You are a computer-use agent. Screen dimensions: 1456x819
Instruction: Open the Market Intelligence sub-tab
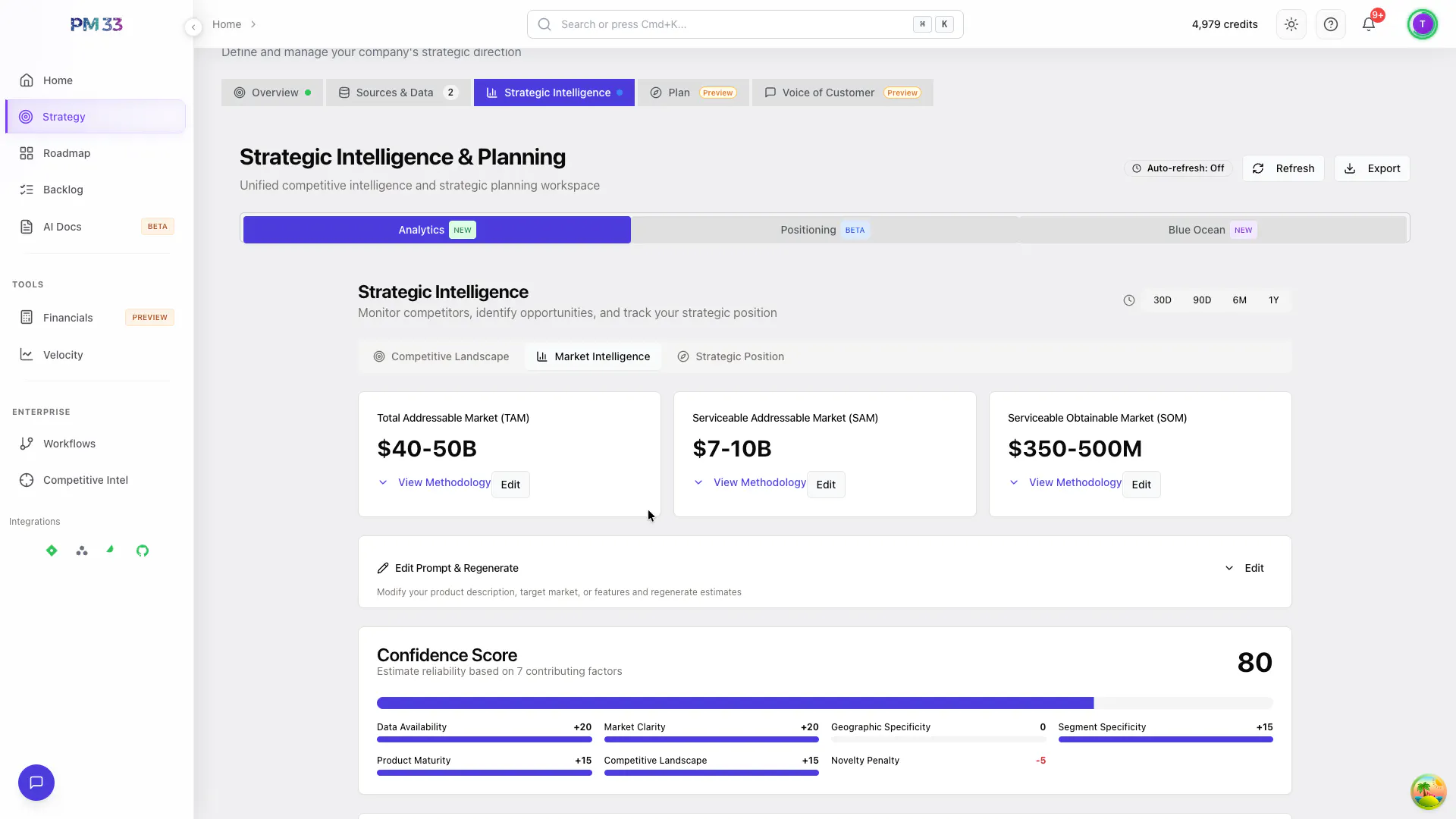tap(593, 356)
